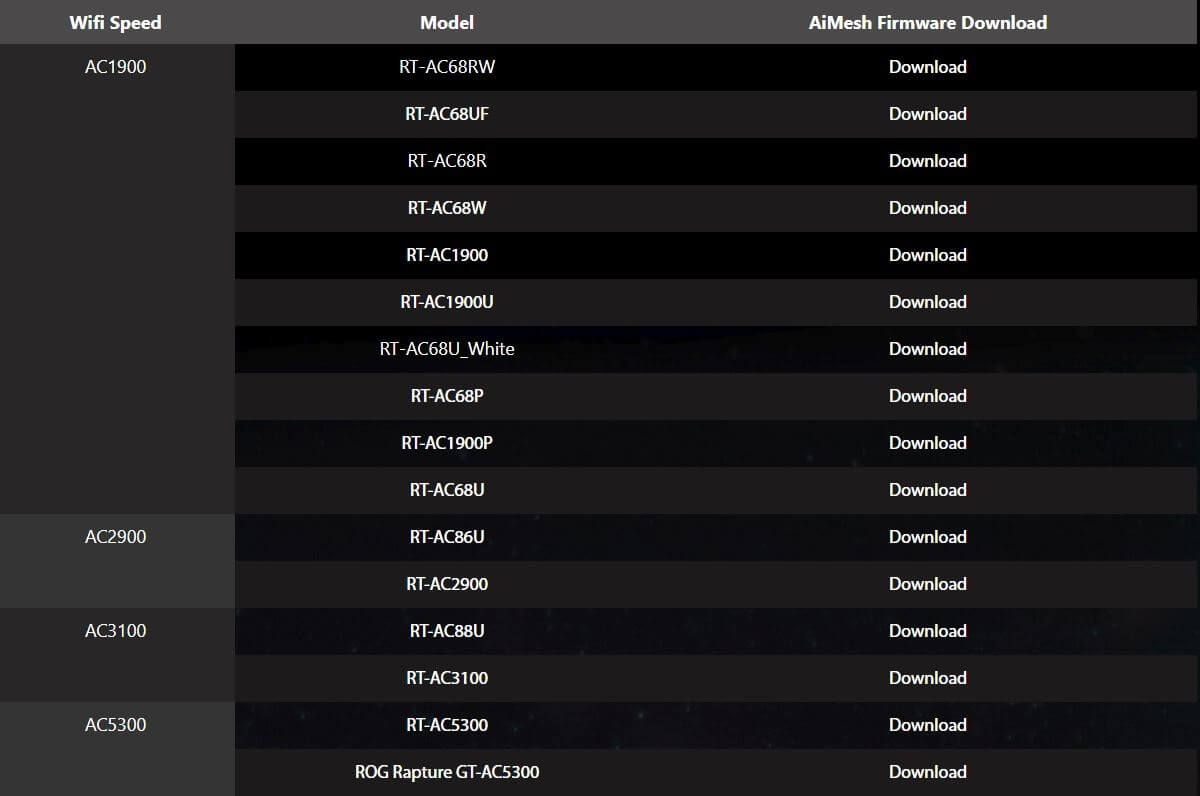Select the AiMesh Firmware Download column header

(927, 22)
